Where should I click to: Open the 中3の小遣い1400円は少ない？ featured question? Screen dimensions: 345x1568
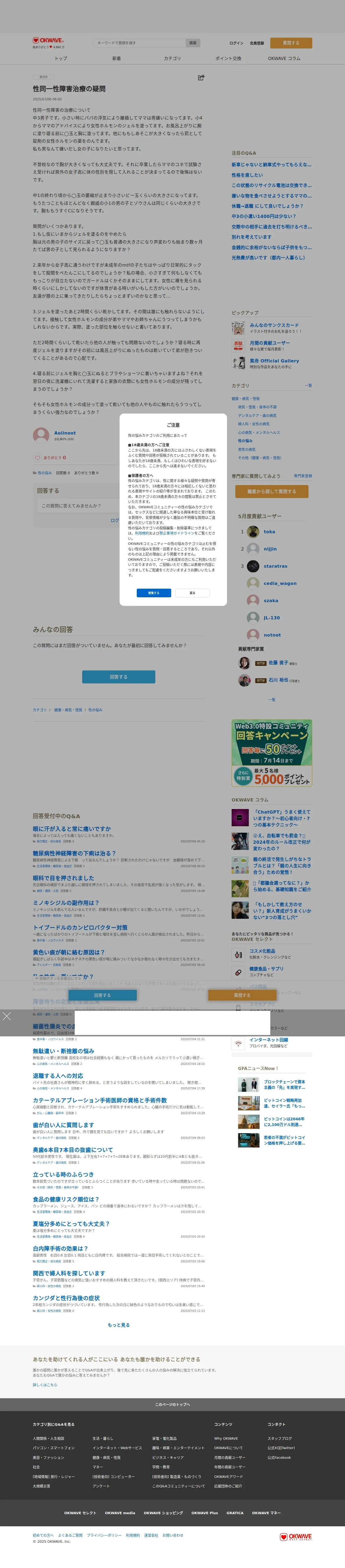(x=264, y=216)
